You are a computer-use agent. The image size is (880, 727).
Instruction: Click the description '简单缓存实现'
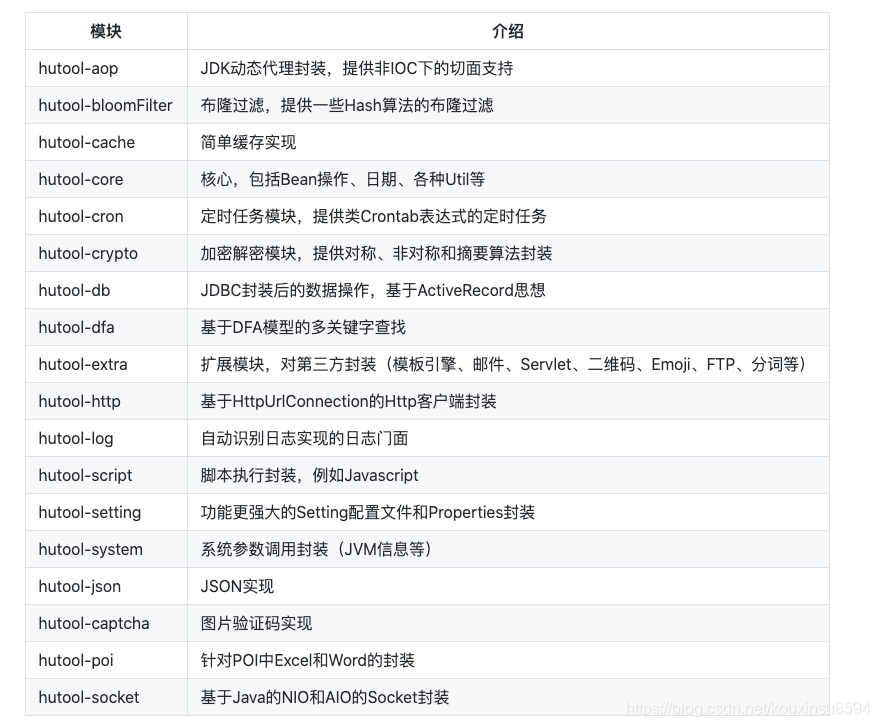pos(248,143)
